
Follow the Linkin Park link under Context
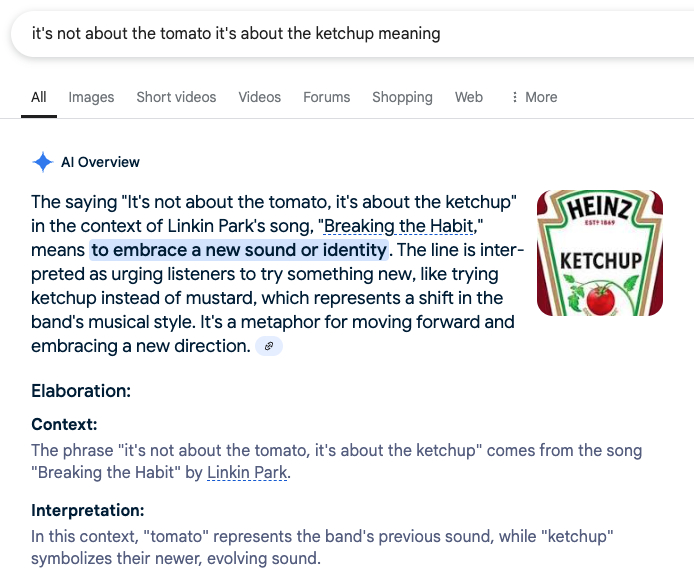pos(247,472)
